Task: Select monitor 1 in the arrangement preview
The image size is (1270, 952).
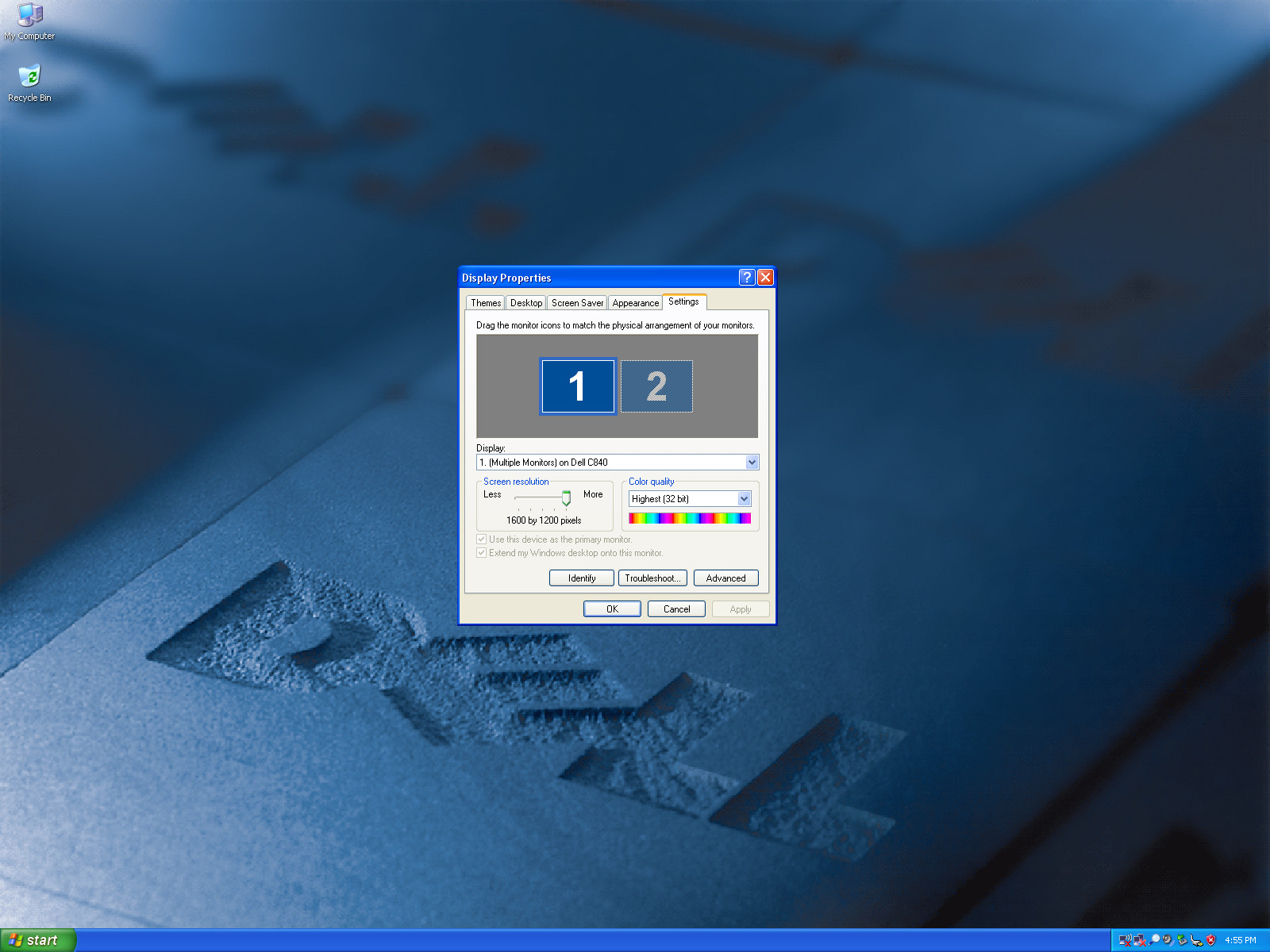Action: point(578,386)
